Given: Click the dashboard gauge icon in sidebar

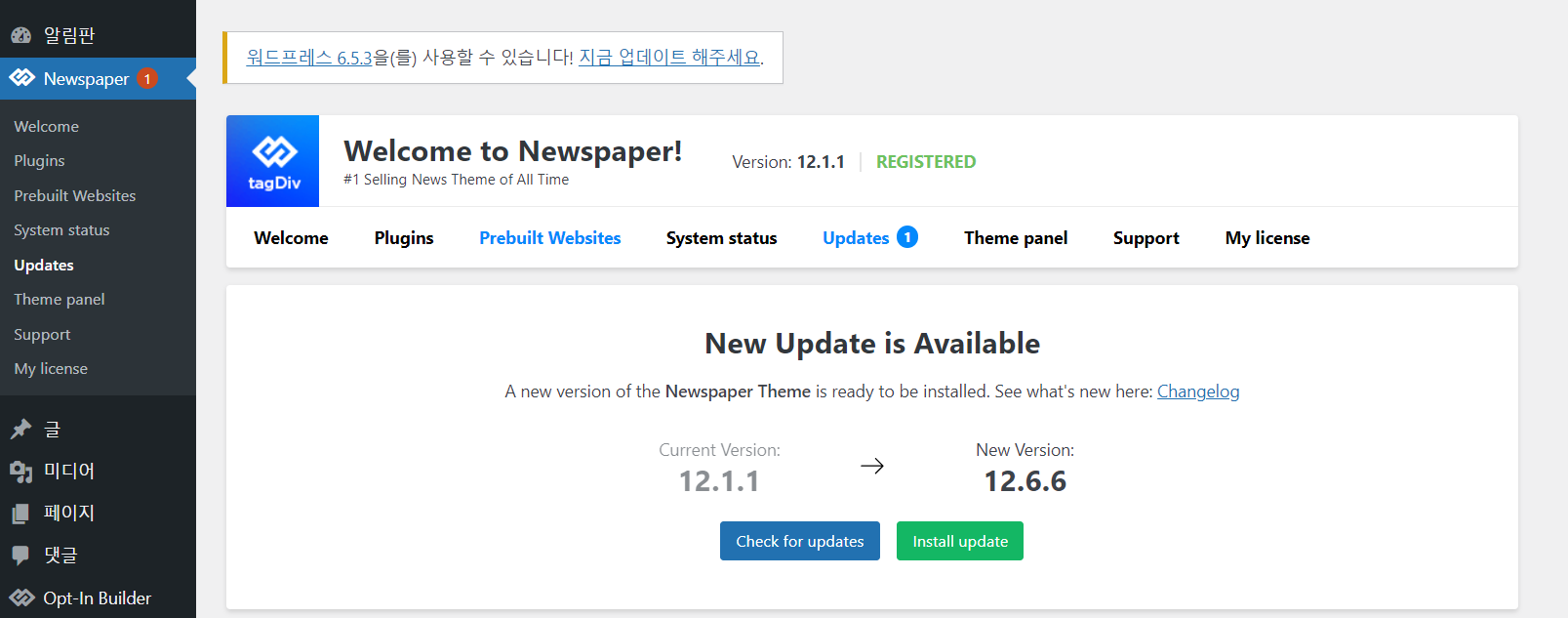Looking at the screenshot, I should click(21, 35).
